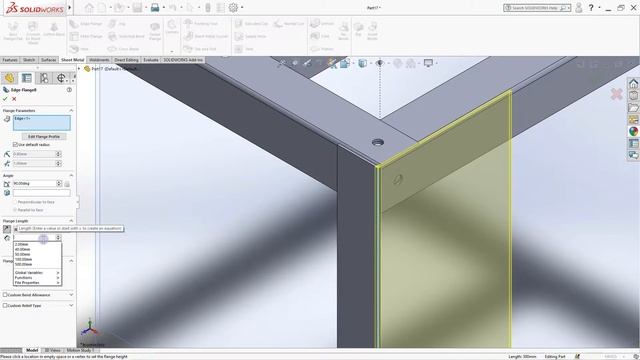Switch to the Sketch tab
Screen dimensions: 640x360
coord(29,60)
